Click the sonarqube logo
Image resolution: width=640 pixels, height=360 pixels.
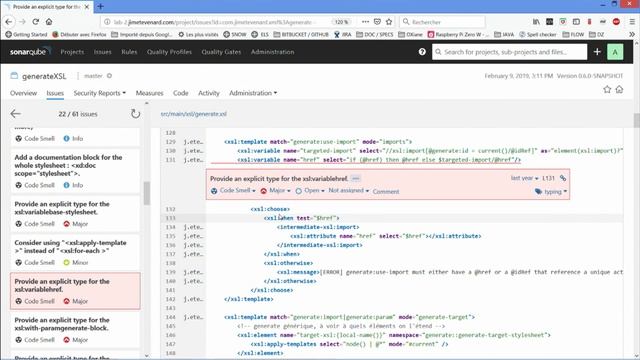click(30, 52)
